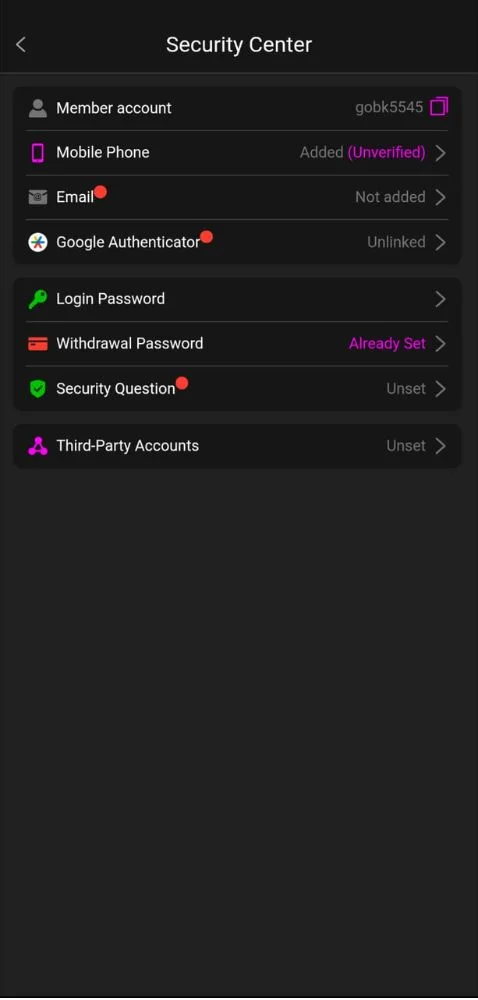478x1000 pixels.
Task: Tap Unset next to Third-Party Accounts
Action: (x=406, y=446)
